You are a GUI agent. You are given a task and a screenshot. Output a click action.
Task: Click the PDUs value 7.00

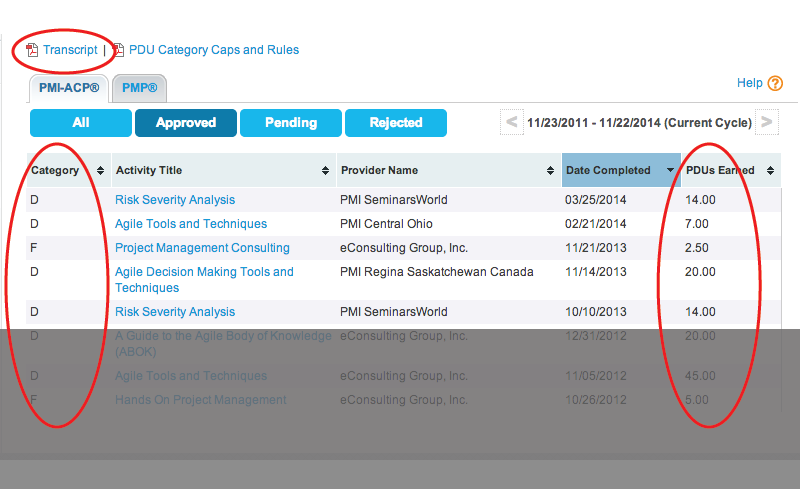(x=696, y=224)
